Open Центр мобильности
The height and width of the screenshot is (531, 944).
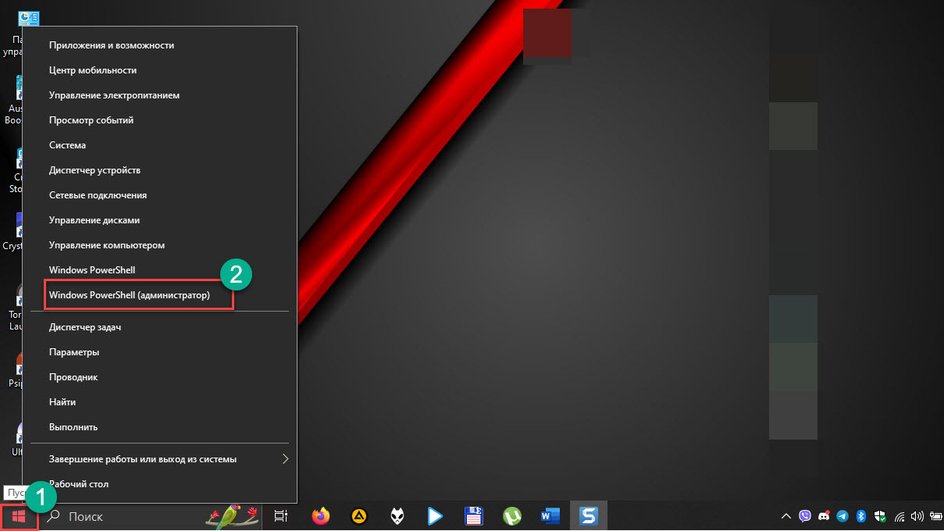coord(160,70)
